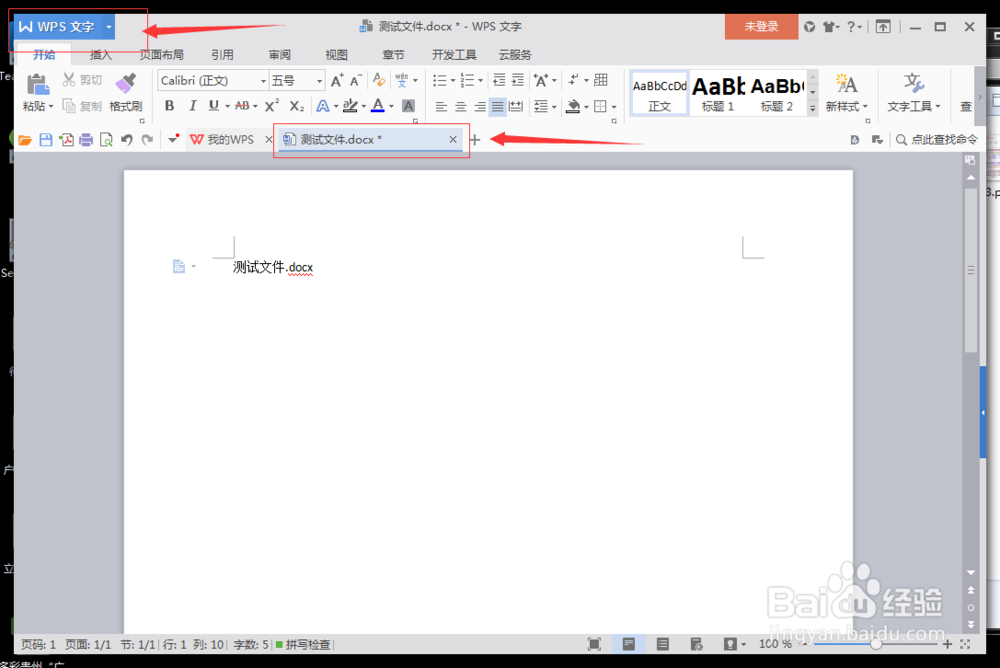Viewport: 1000px width, 668px height.
Task: Expand the WPS 文字 application menu arrow
Action: pos(108,27)
